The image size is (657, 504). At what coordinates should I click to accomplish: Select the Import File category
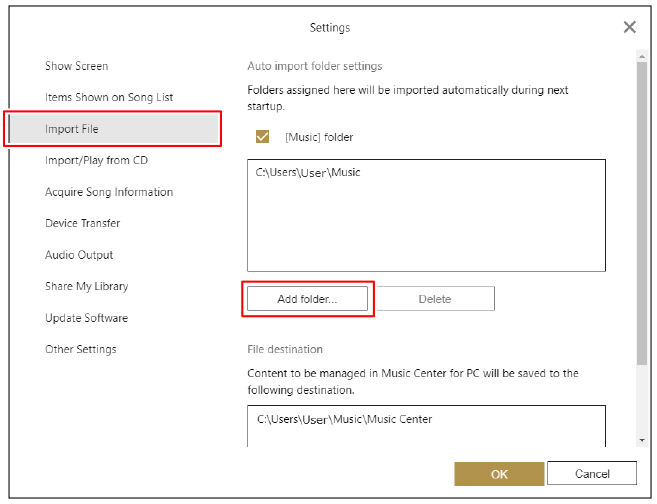point(72,129)
